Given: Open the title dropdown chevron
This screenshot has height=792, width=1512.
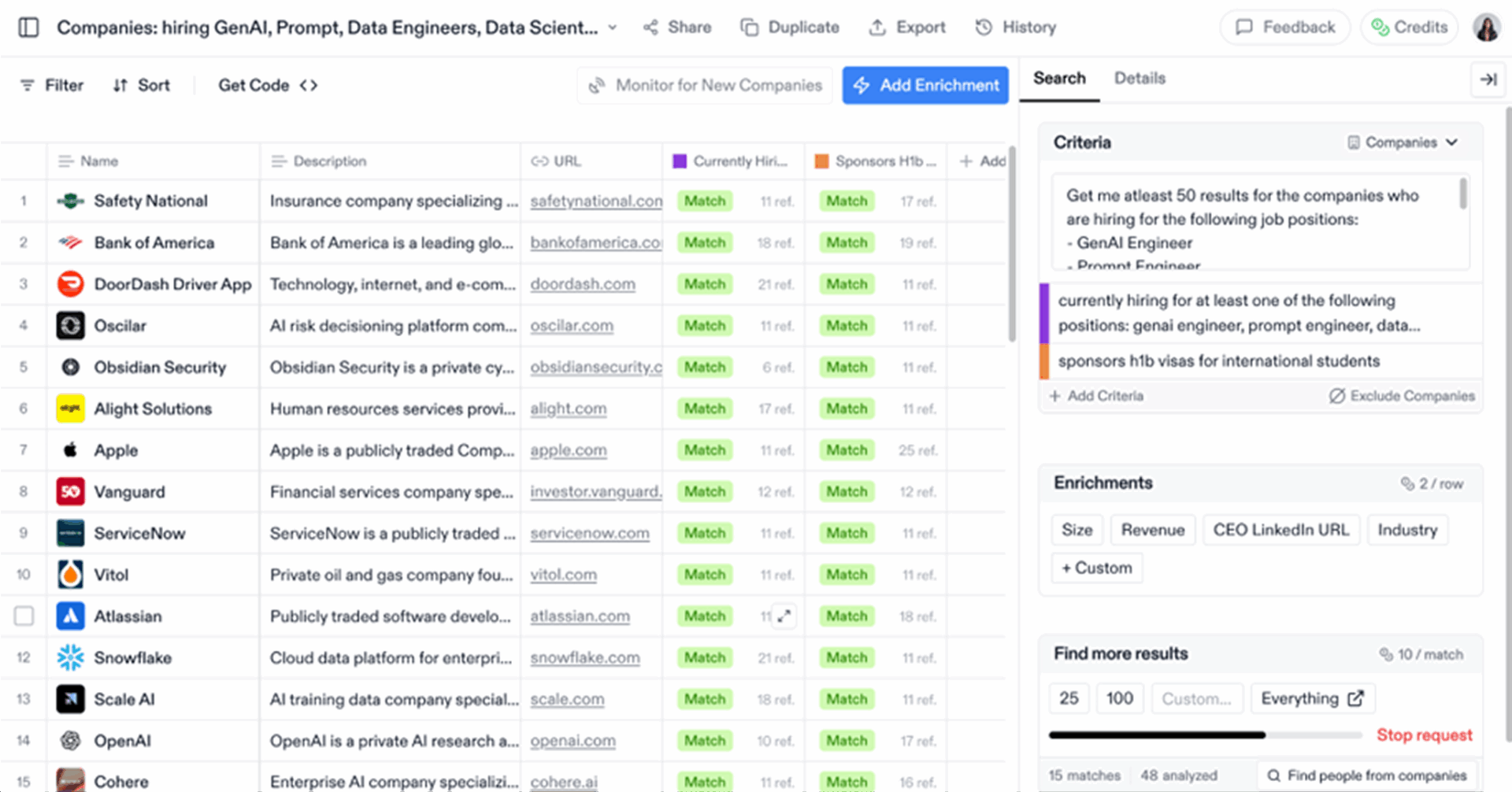Looking at the screenshot, I should 613,28.
